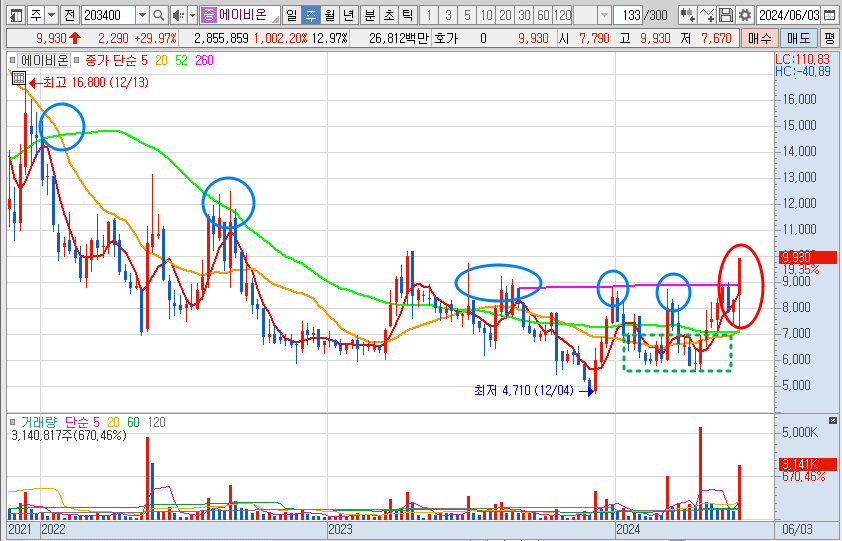Choose the 30 interval button
Screen dimensions: 842x541
pos(524,15)
